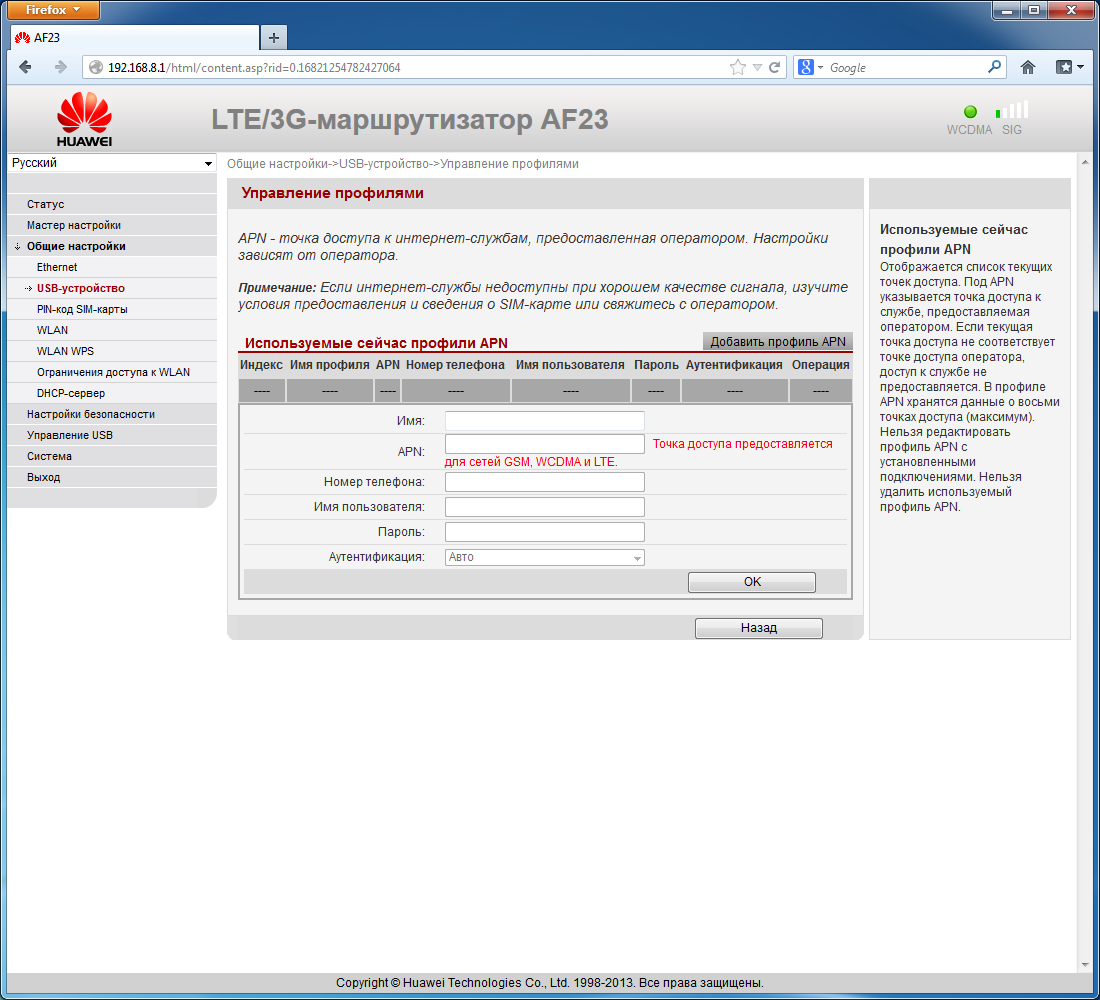The image size is (1100, 1000).
Task: Click the Имя профиля column header
Action: tap(330, 365)
